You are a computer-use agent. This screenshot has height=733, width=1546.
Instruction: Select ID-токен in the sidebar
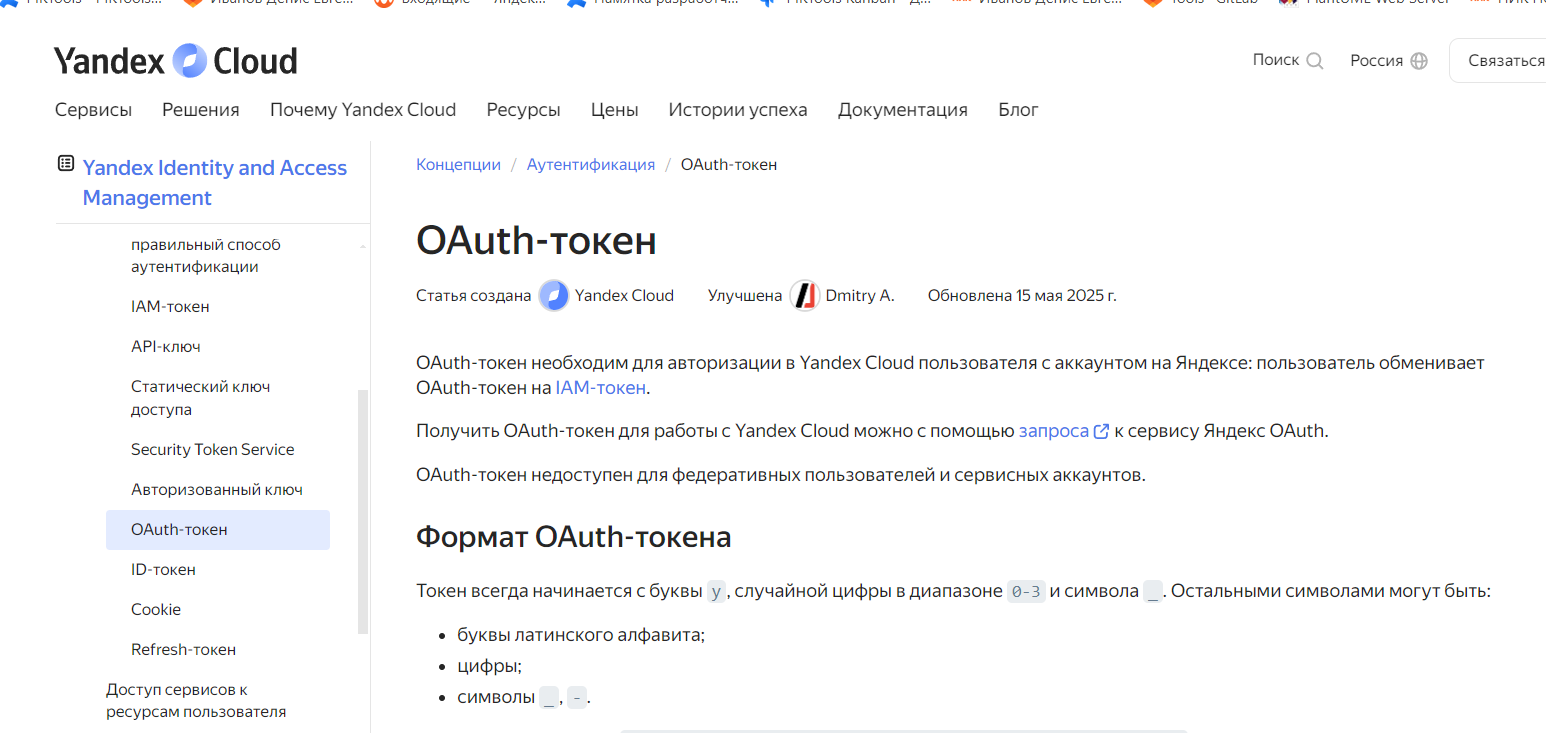[163, 570]
